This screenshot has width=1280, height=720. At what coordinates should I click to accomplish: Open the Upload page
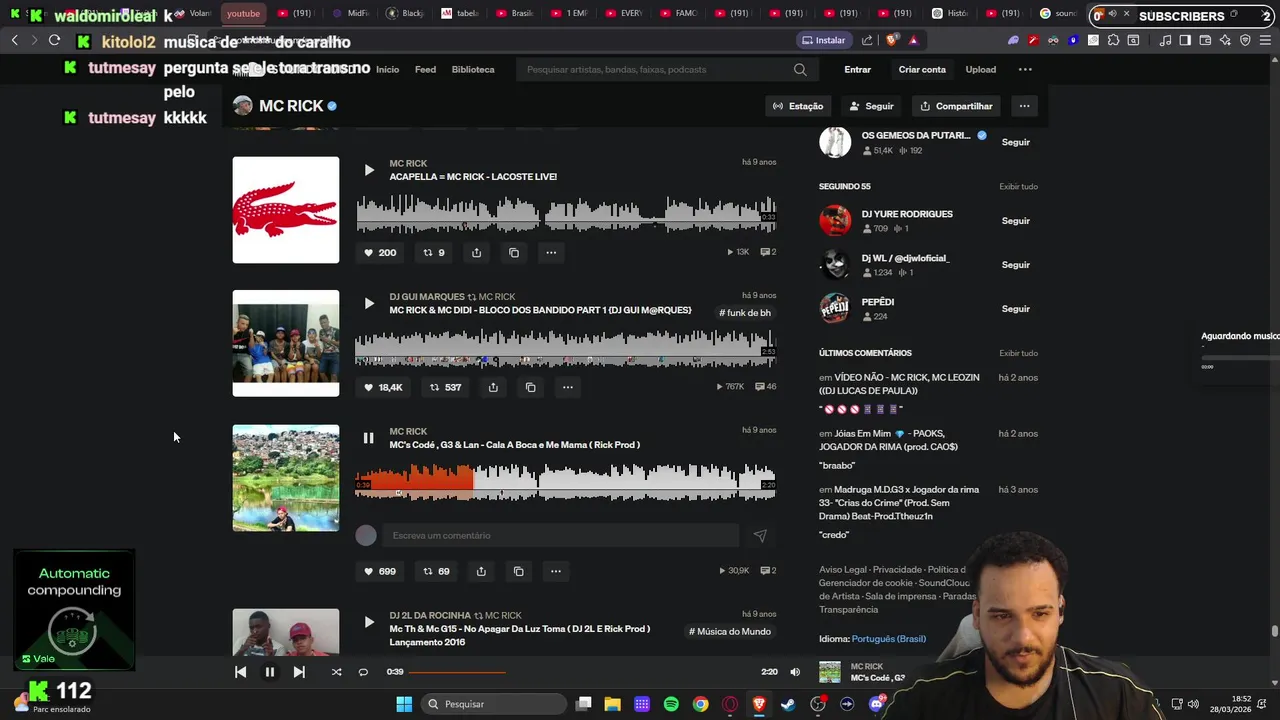980,70
